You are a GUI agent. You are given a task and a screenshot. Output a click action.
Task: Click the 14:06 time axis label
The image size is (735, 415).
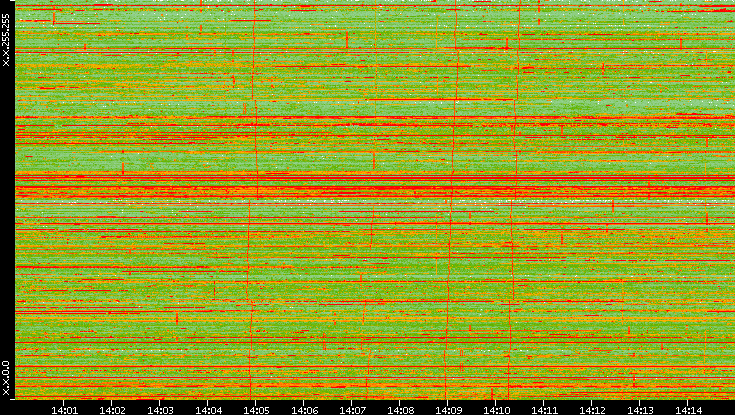click(304, 410)
